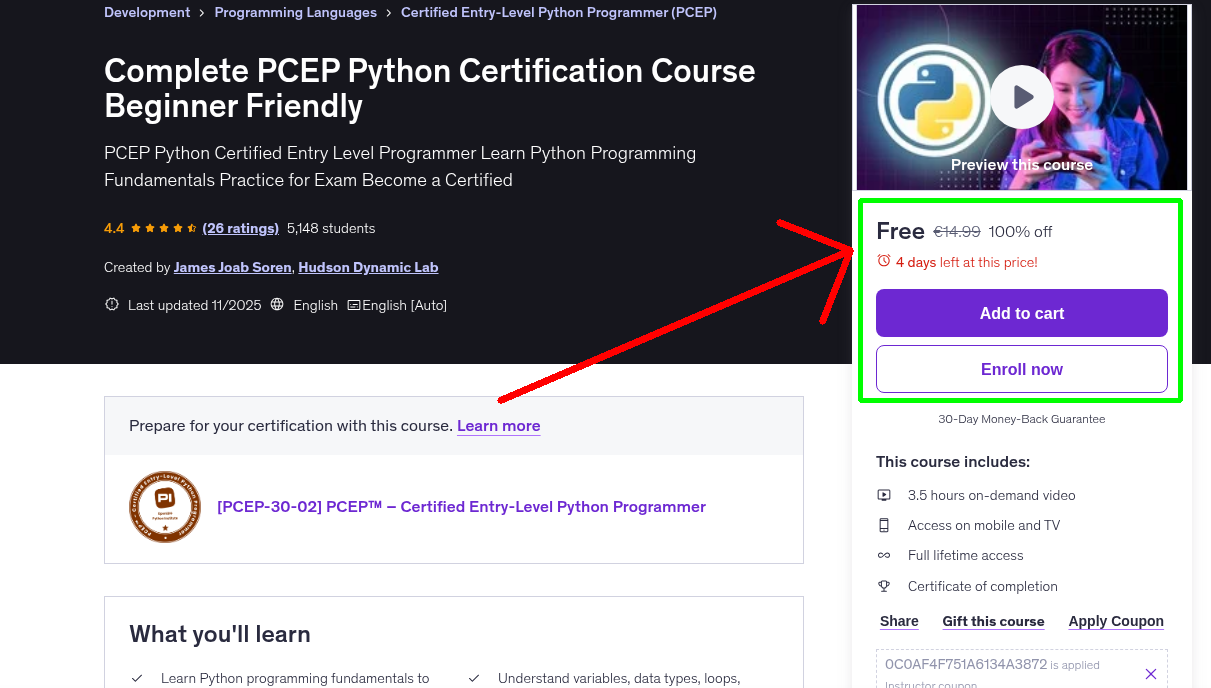Share this course

(898, 621)
